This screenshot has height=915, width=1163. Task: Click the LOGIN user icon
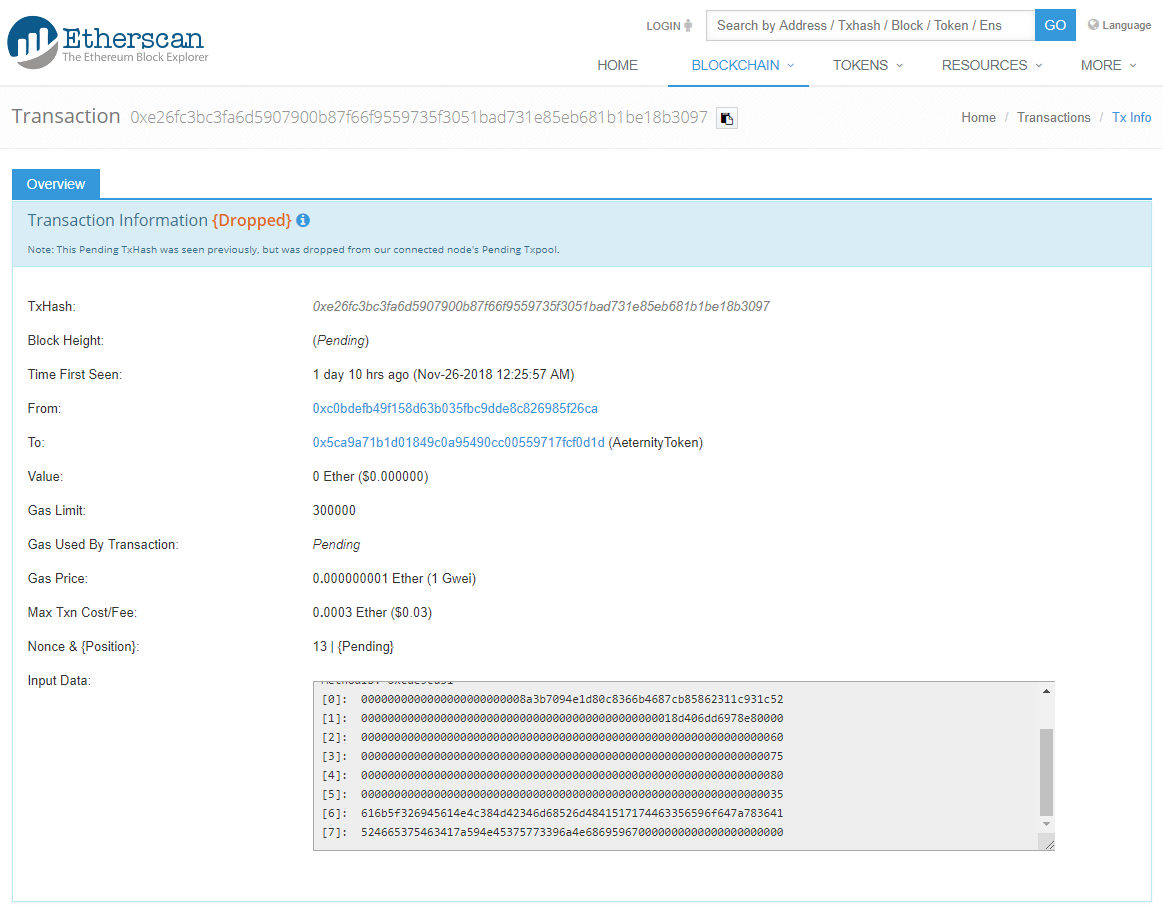(x=688, y=25)
